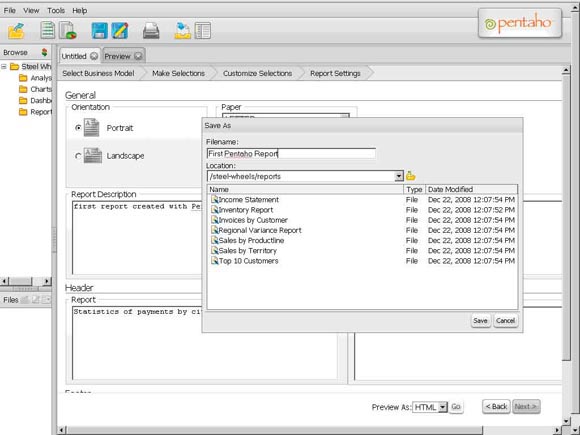
Task: Select the Landscape orientation radio button
Action: tap(78, 156)
